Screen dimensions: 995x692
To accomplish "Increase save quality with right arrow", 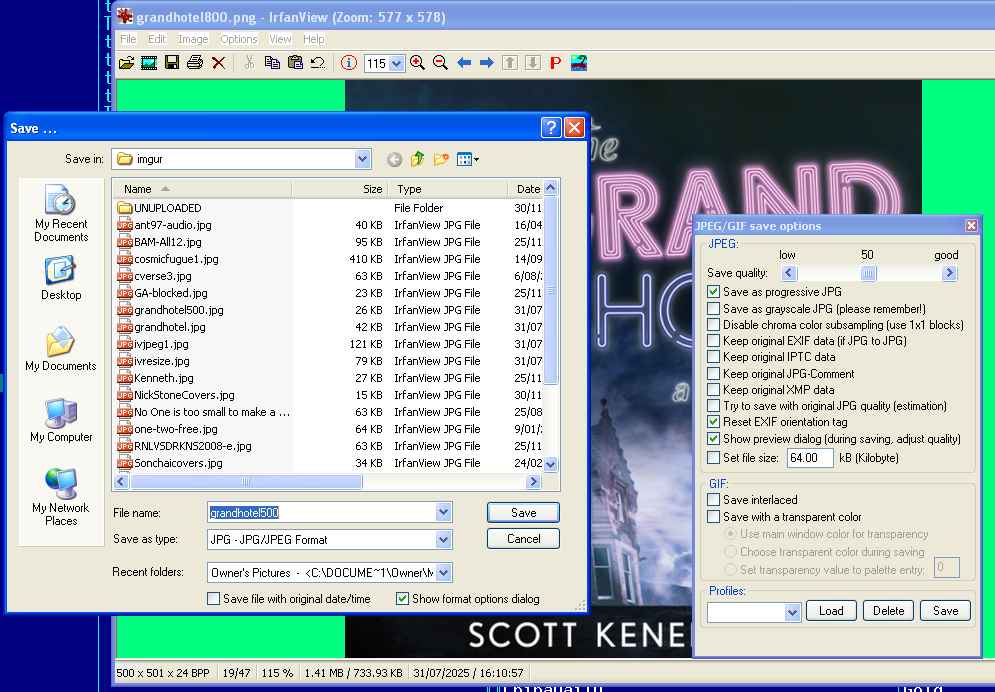I will click(949, 273).
